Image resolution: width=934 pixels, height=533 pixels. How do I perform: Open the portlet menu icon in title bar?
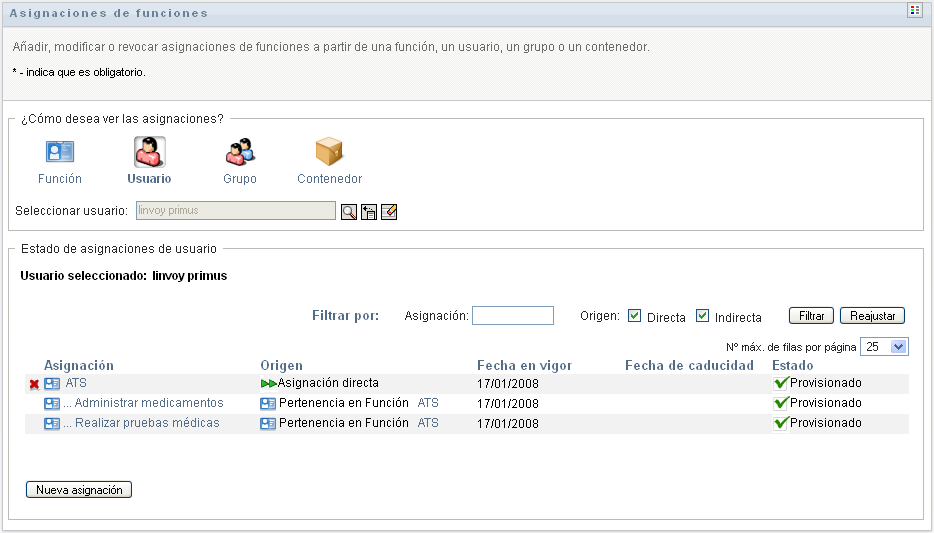(914, 10)
